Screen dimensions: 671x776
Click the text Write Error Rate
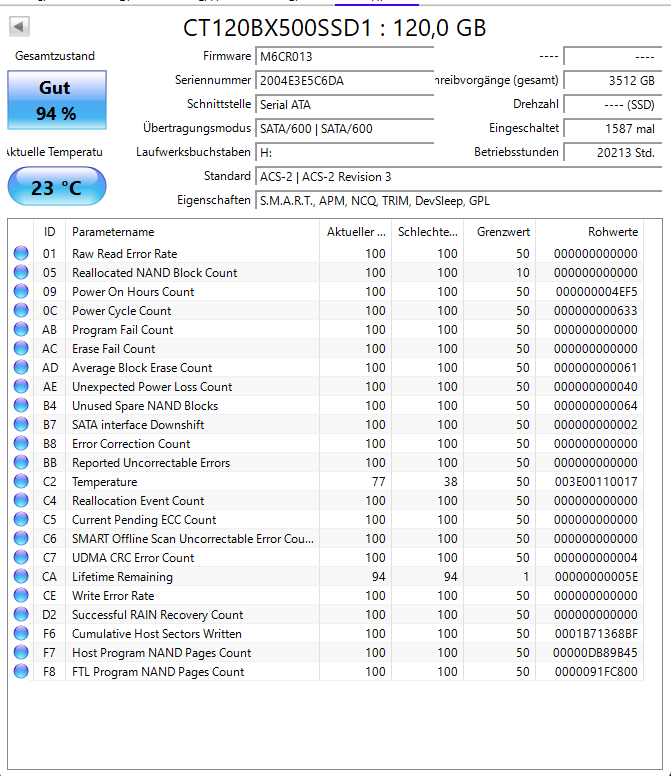pyautogui.click(x=113, y=595)
